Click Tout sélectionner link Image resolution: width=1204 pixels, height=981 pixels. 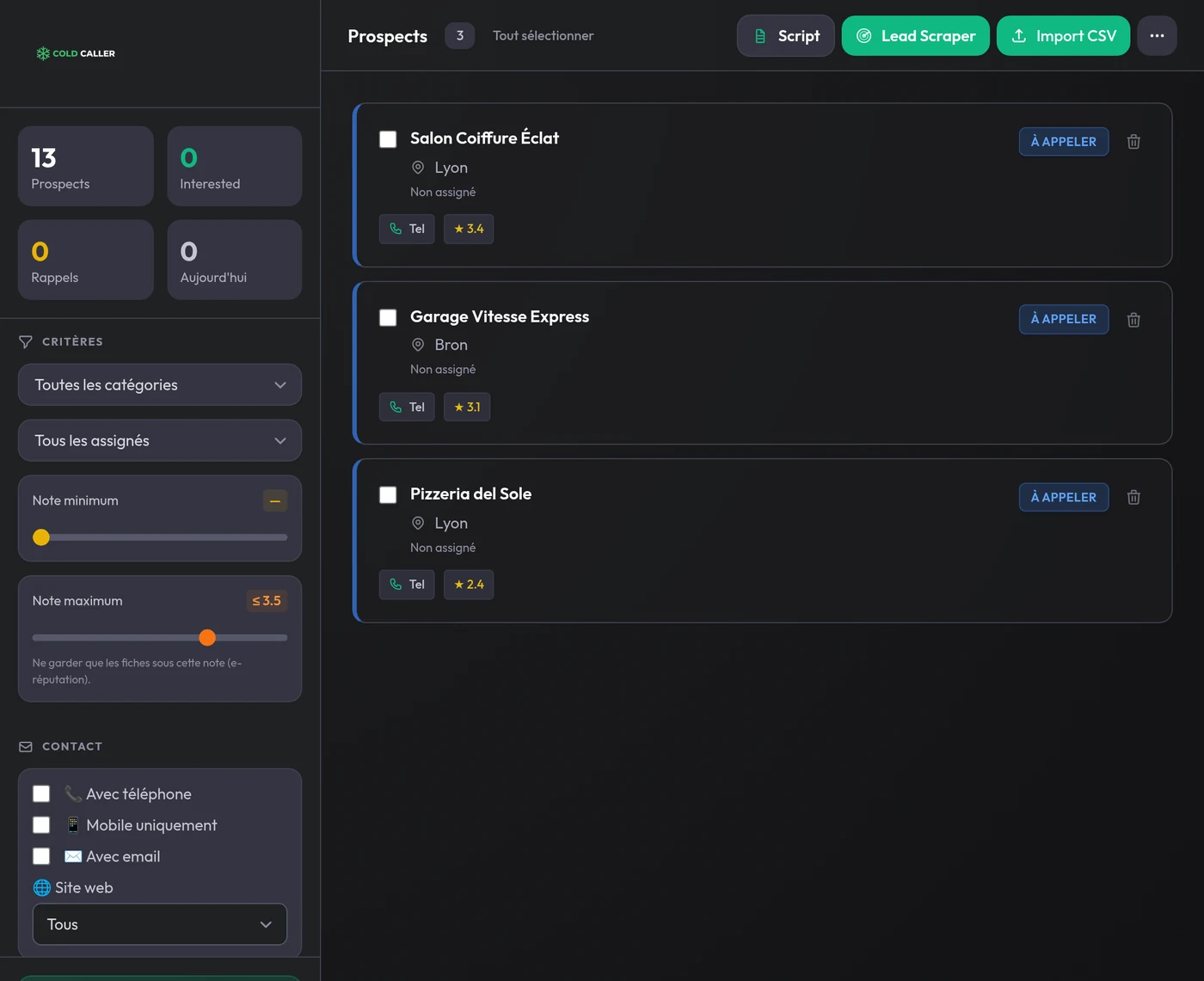(x=543, y=35)
